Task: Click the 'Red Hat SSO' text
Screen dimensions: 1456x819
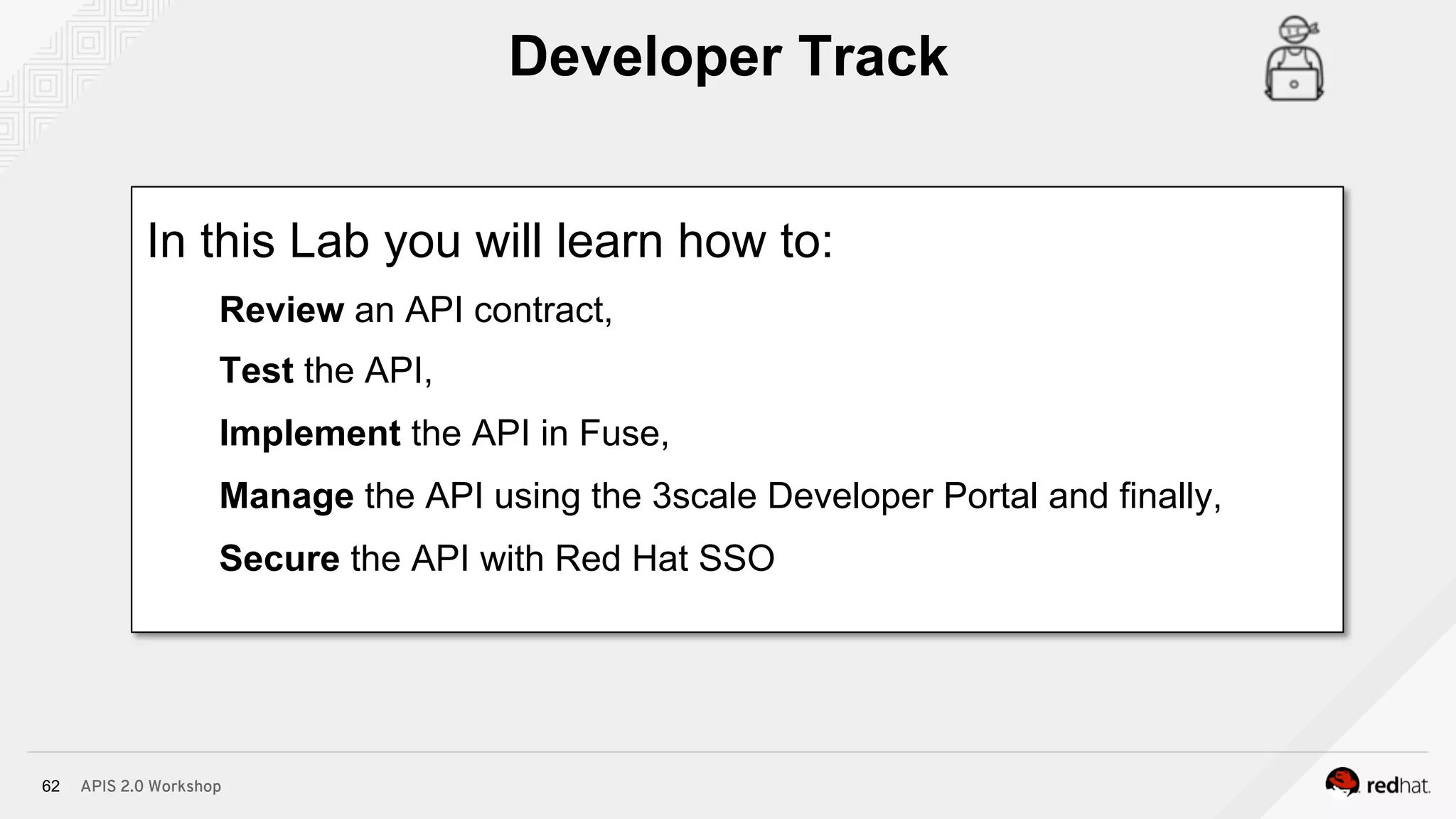Action: click(x=664, y=558)
